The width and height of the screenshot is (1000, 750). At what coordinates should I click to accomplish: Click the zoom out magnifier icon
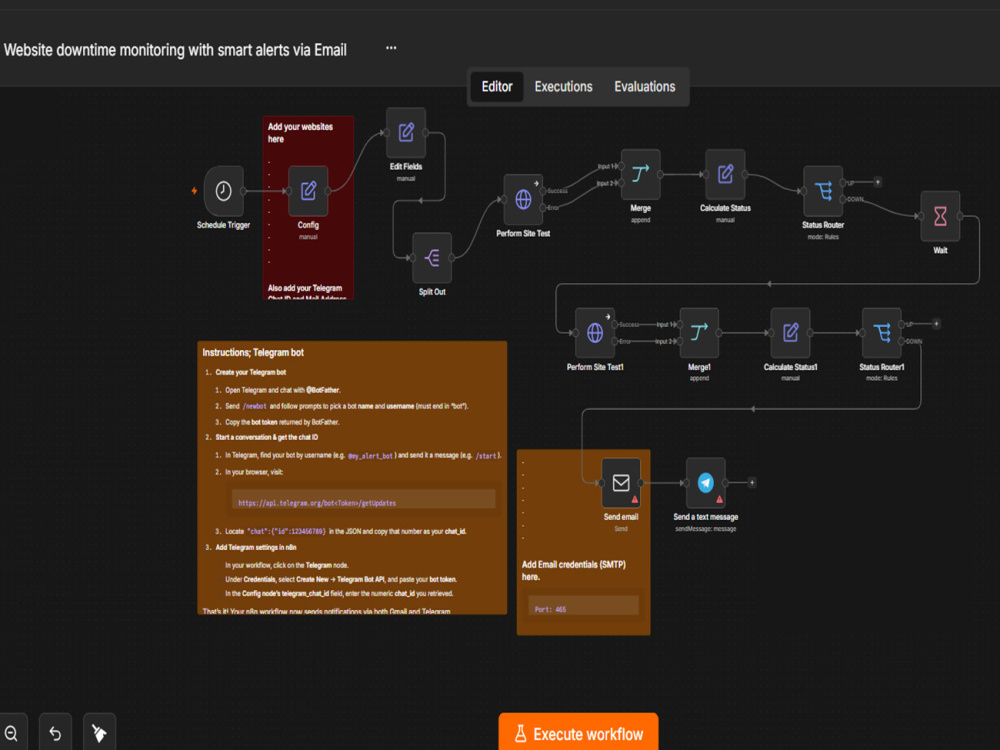[x=11, y=733]
